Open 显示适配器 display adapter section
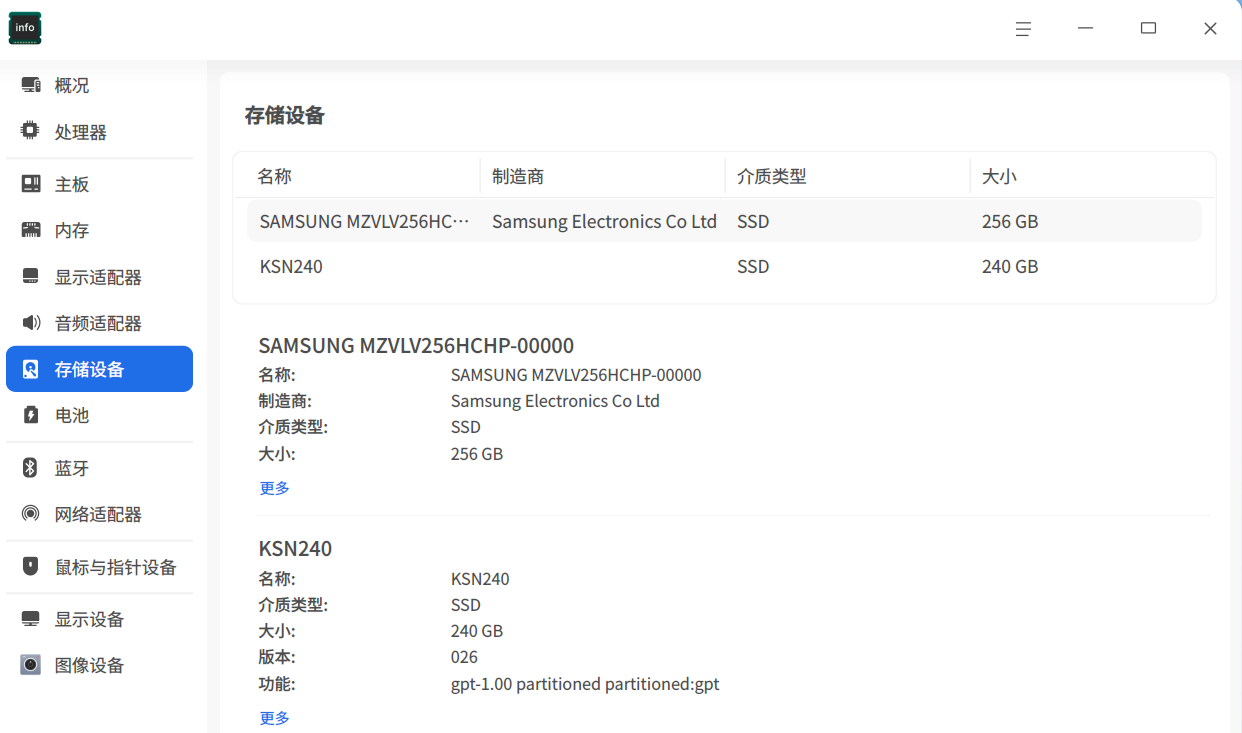 [99, 277]
